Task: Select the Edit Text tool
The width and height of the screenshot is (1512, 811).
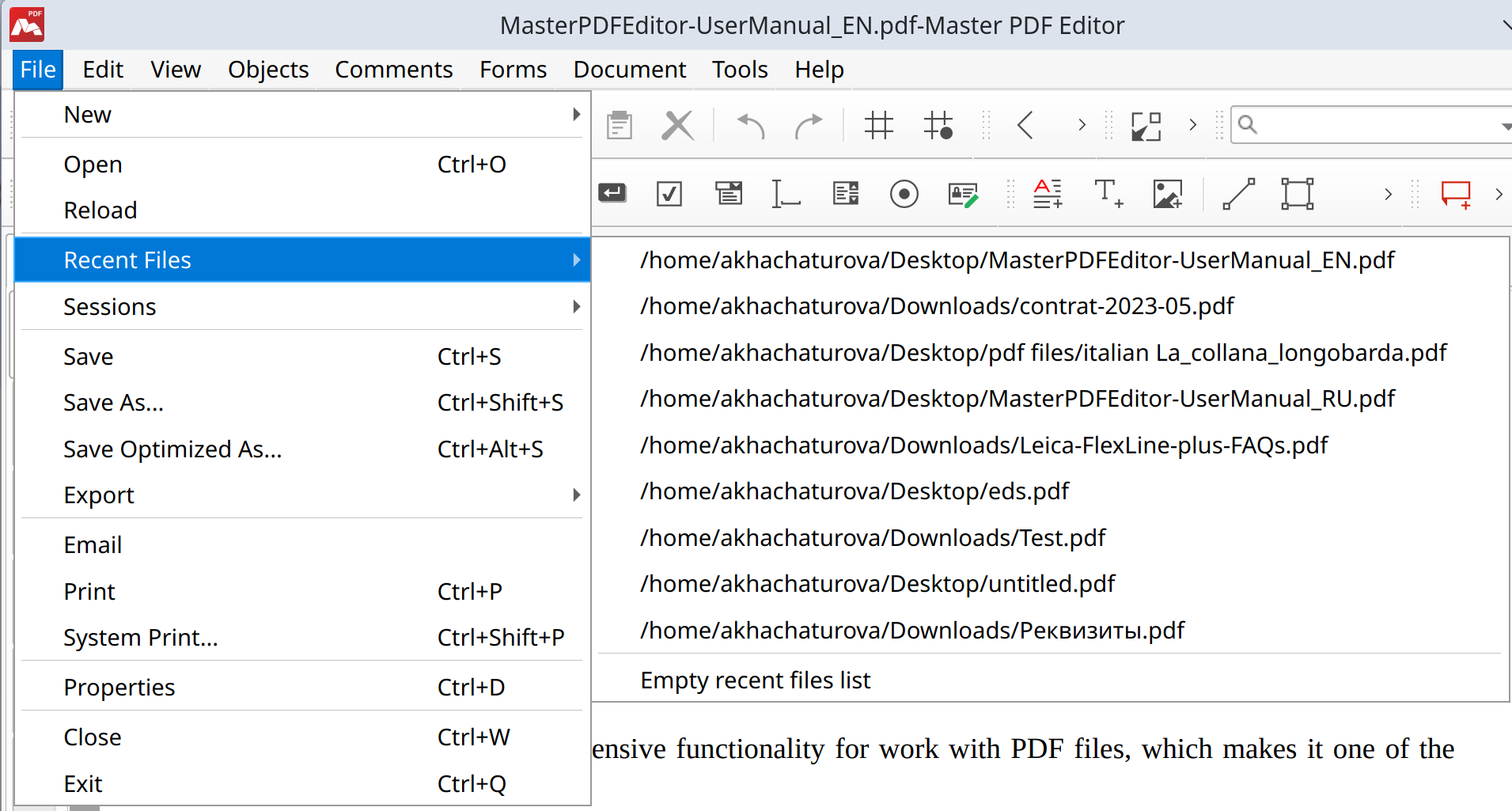Action: pos(1048,194)
